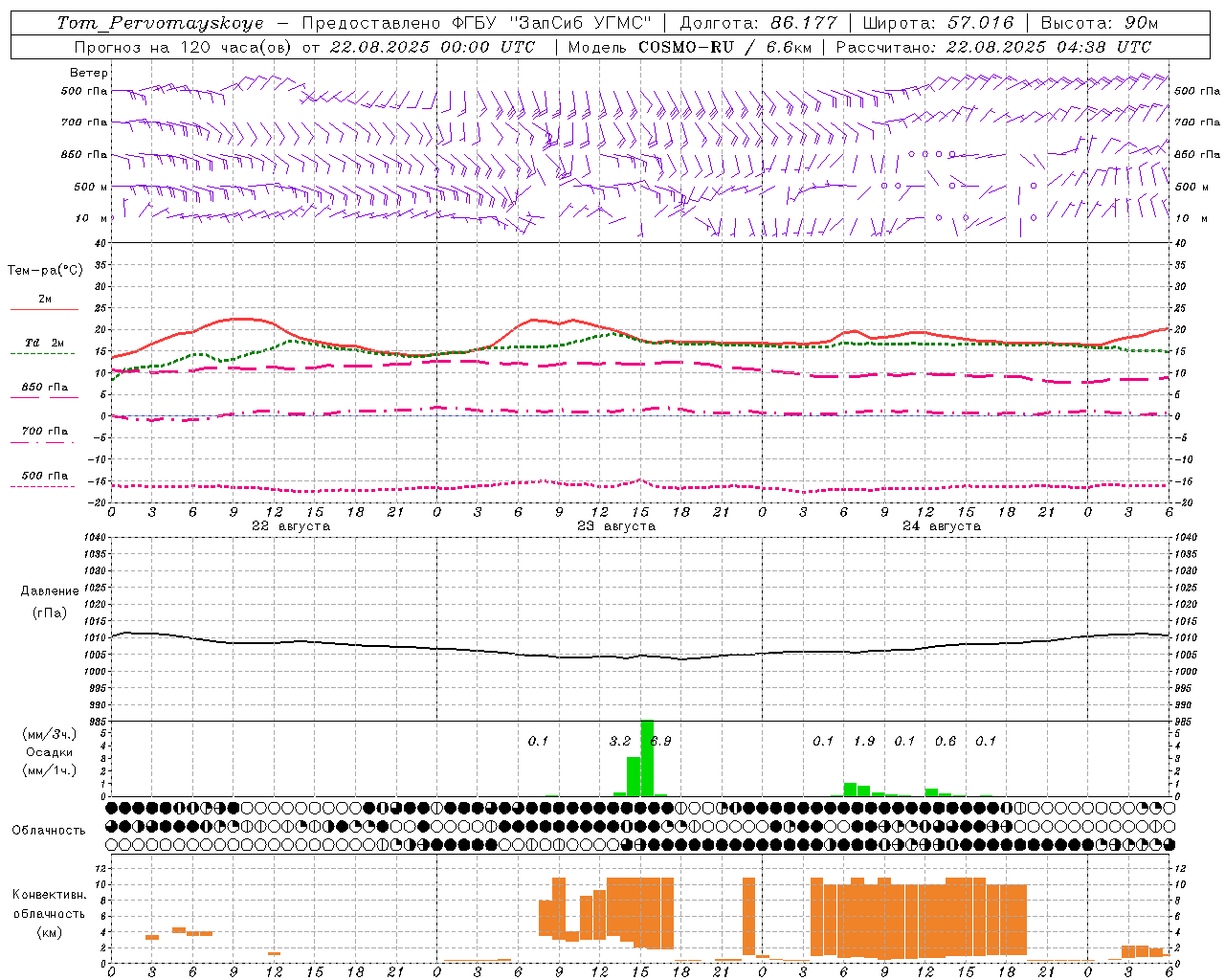Click the "(мм/3ч.)" precipitation unit label
The width and height of the screenshot is (1225, 980).
(x=50, y=734)
